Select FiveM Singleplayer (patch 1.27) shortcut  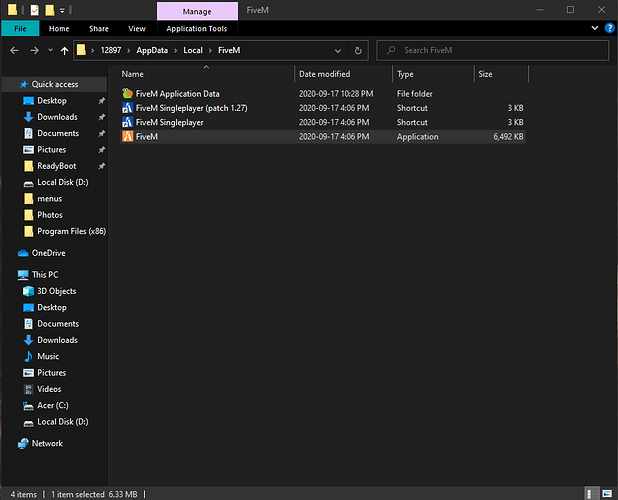190,108
